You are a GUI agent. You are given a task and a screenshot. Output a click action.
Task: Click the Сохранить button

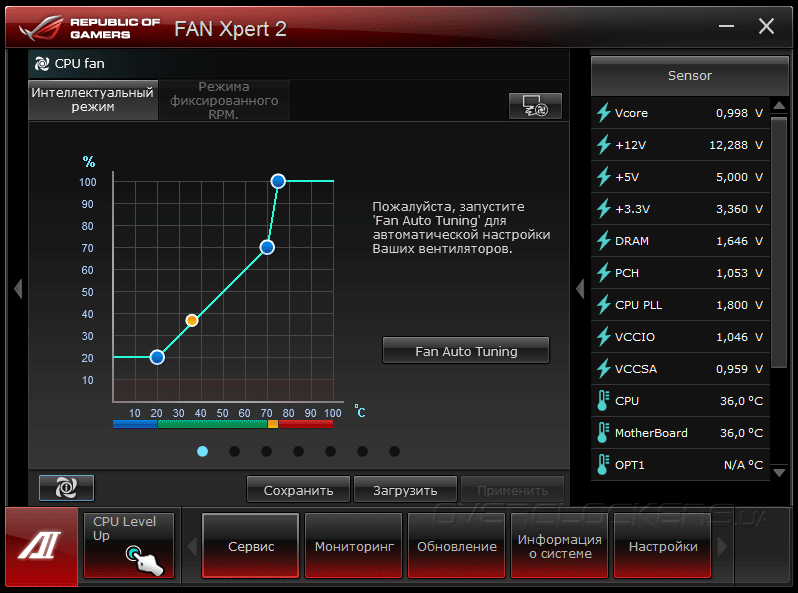[x=298, y=490]
